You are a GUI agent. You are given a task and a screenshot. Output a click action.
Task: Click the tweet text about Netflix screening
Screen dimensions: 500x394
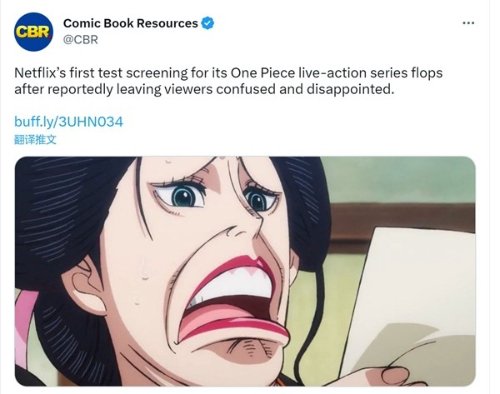[228, 81]
